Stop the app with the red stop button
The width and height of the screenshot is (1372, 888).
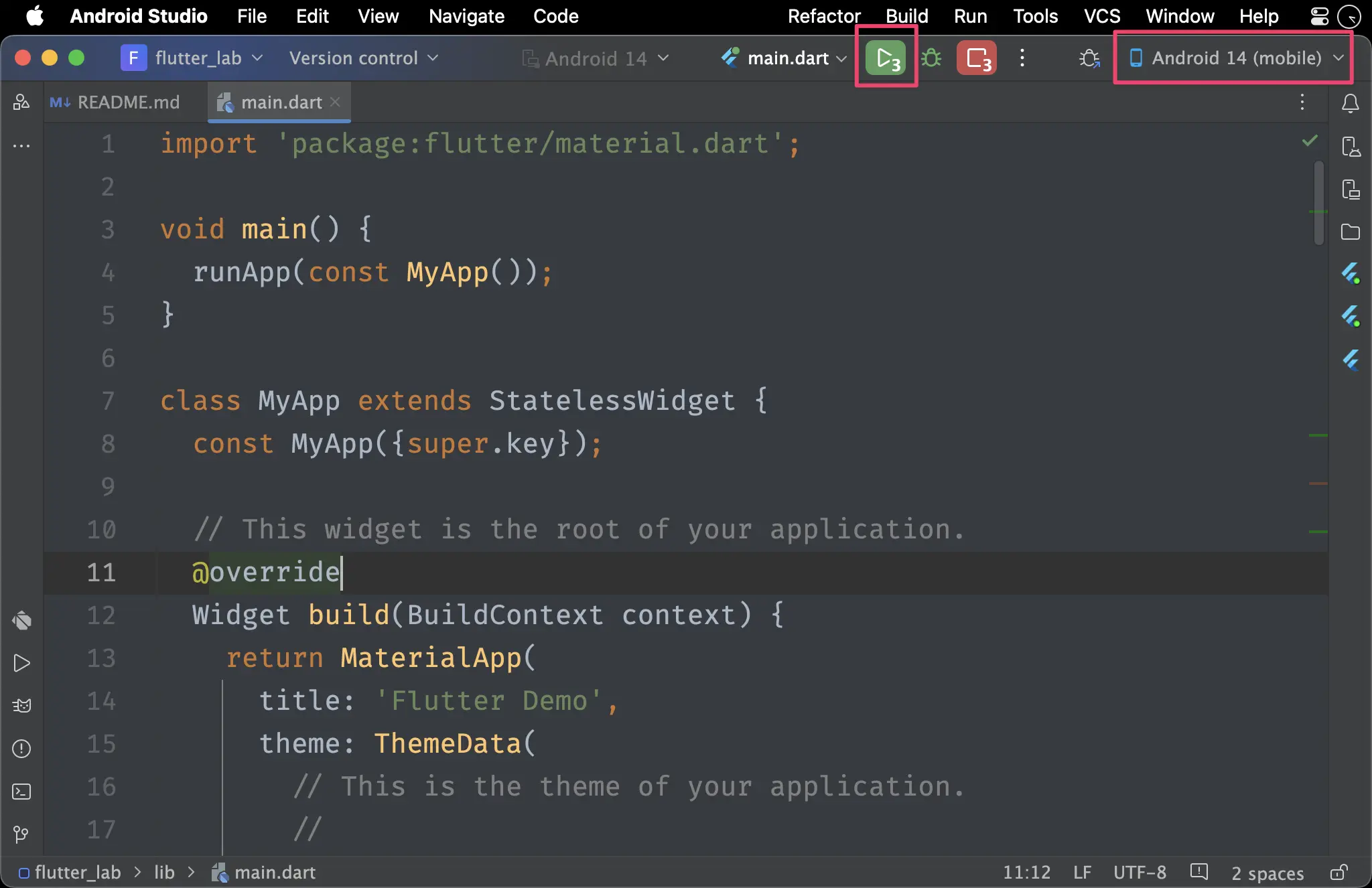click(977, 58)
